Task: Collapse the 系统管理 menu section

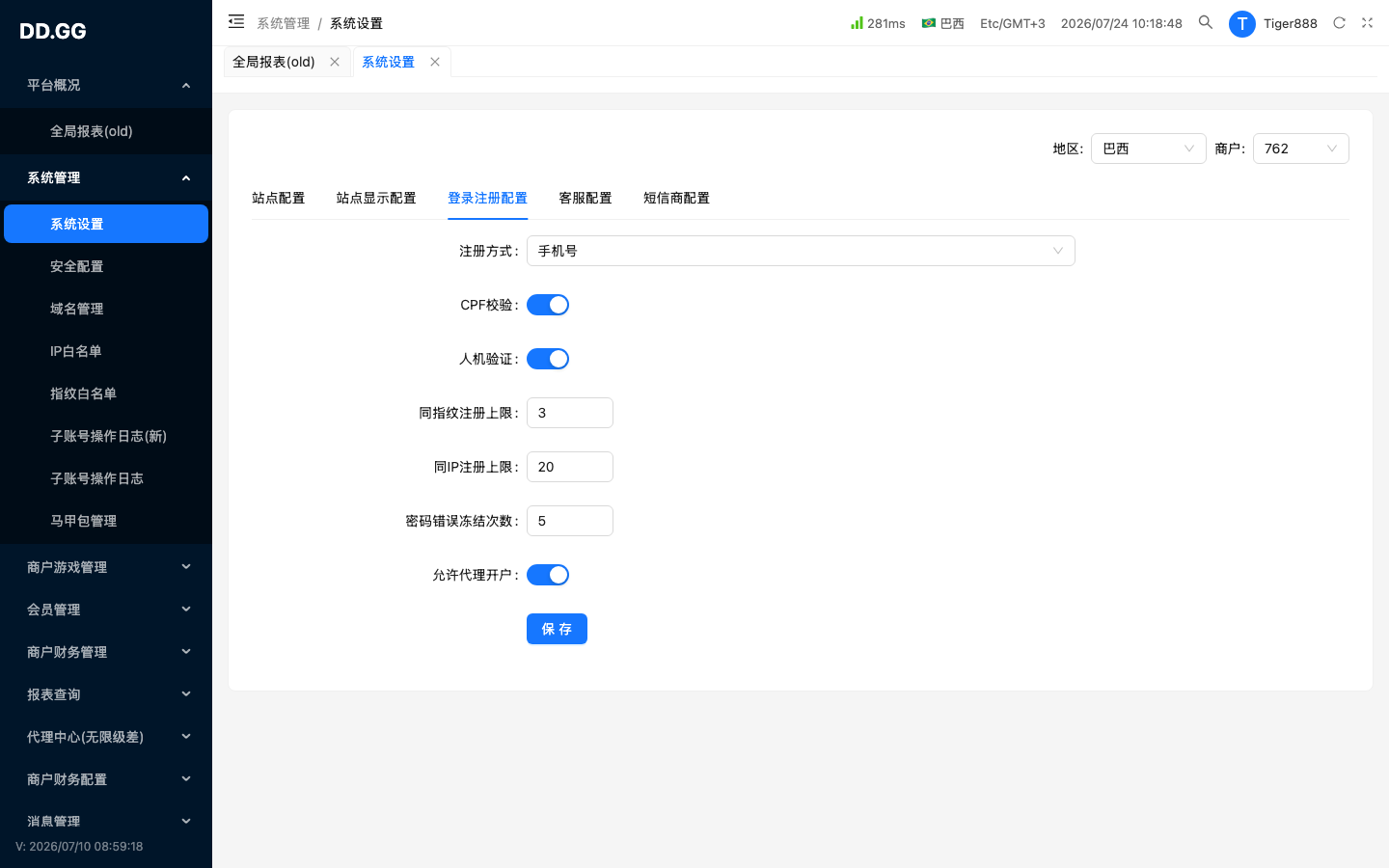Action: [x=106, y=177]
